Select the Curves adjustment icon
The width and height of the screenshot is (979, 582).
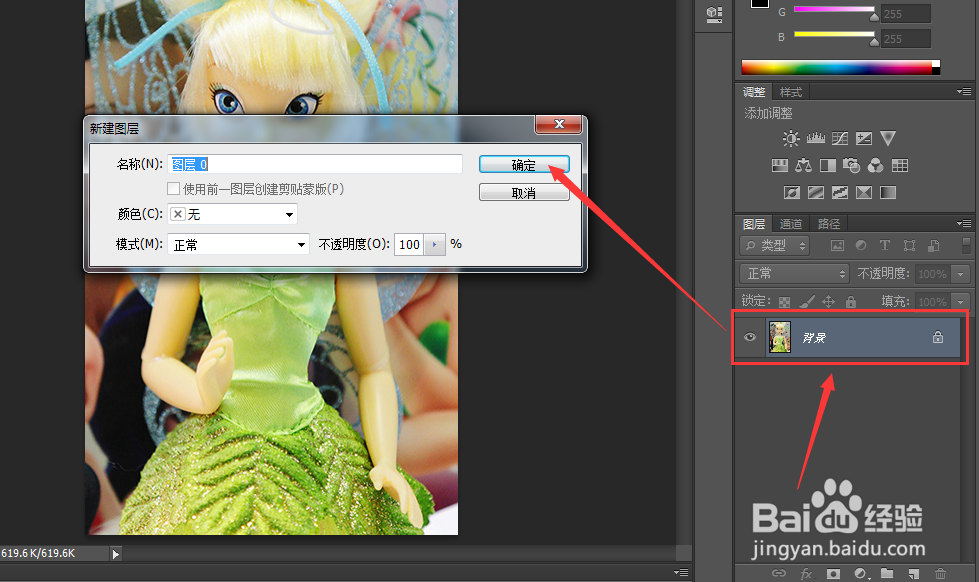[840, 138]
